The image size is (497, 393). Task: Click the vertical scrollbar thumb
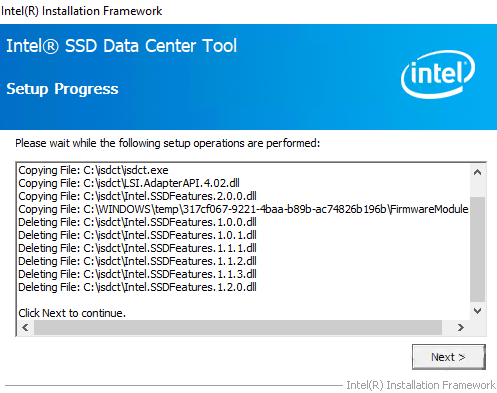coord(477,249)
